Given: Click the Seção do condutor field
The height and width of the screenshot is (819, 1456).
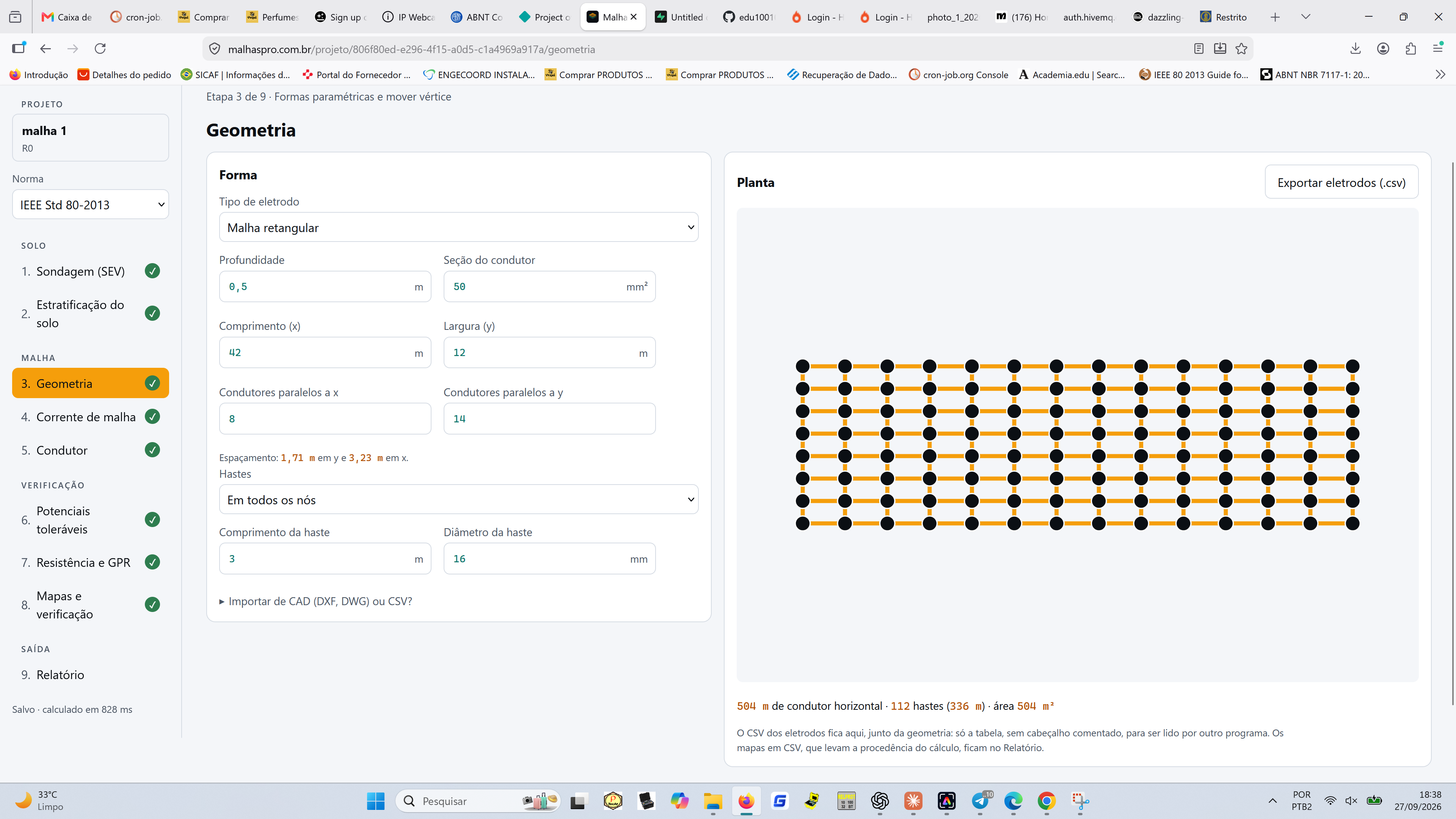Looking at the screenshot, I should [x=549, y=287].
